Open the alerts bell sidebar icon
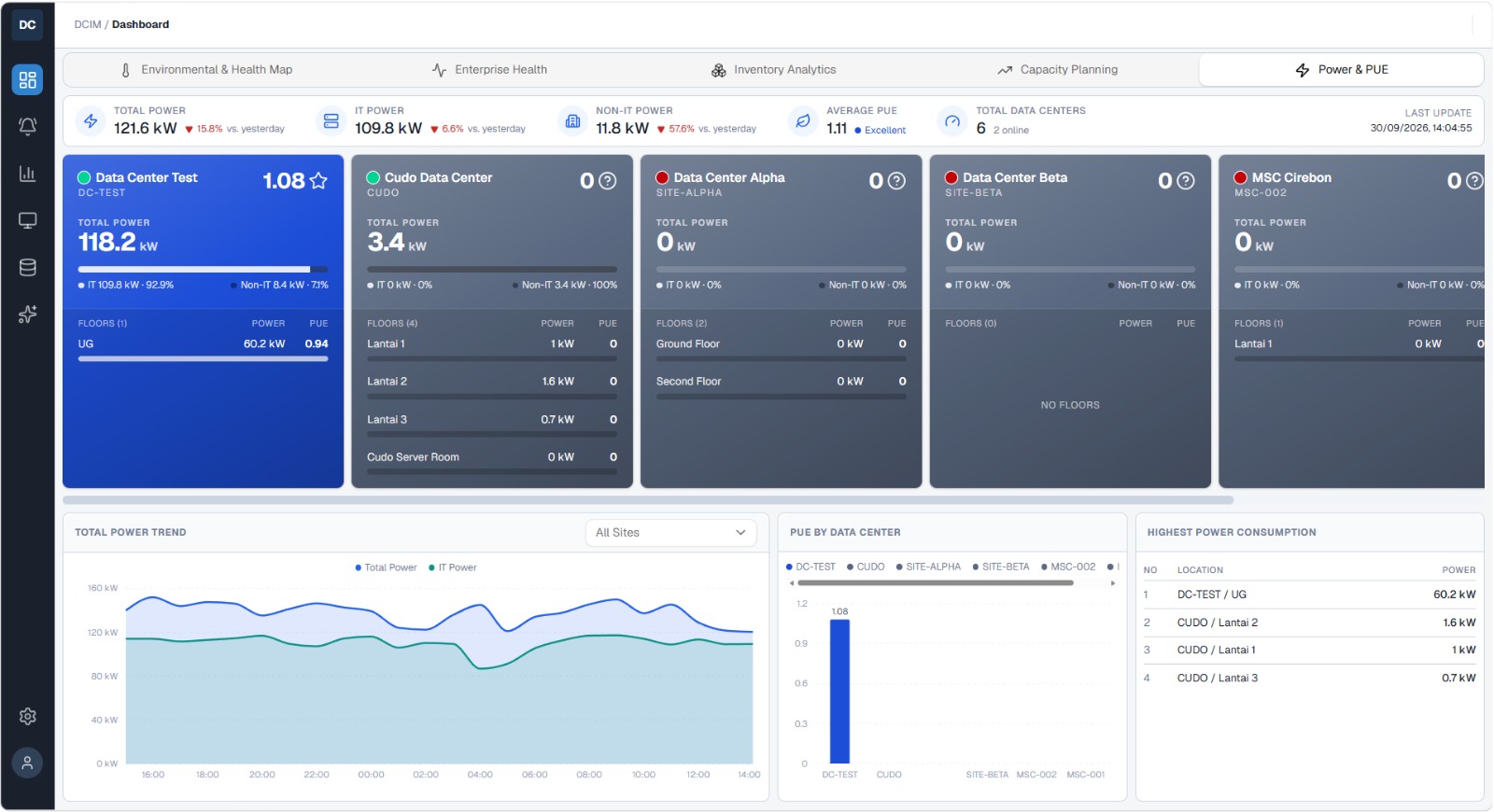The image size is (1494, 812). pos(28,126)
